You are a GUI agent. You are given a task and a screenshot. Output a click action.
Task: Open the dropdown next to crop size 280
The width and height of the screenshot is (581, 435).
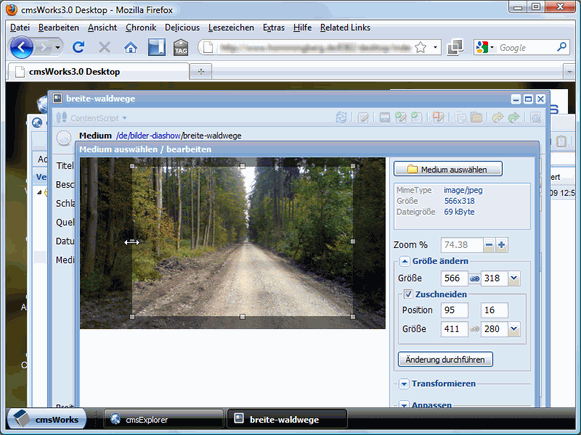(514, 329)
